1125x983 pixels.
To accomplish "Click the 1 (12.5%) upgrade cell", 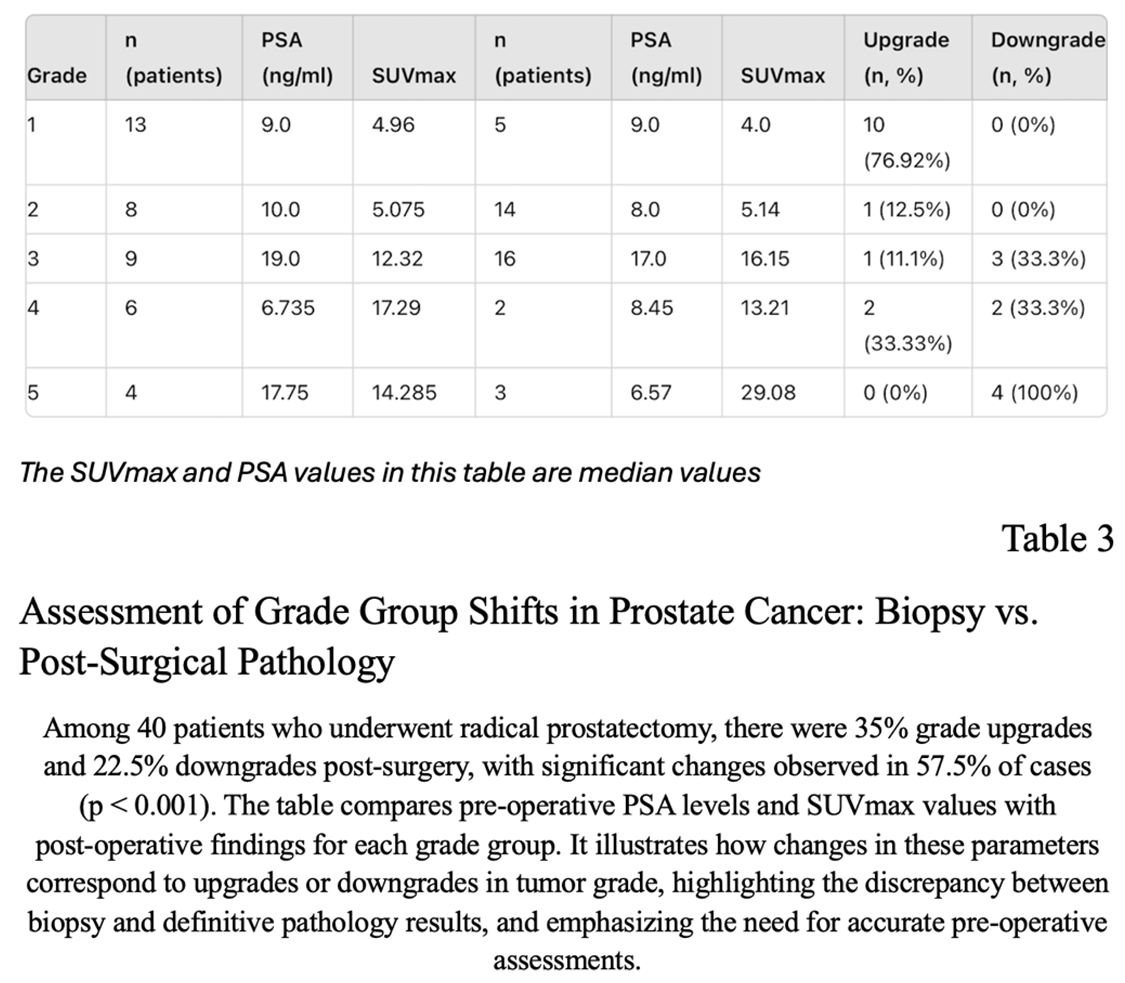I will 907,210.
